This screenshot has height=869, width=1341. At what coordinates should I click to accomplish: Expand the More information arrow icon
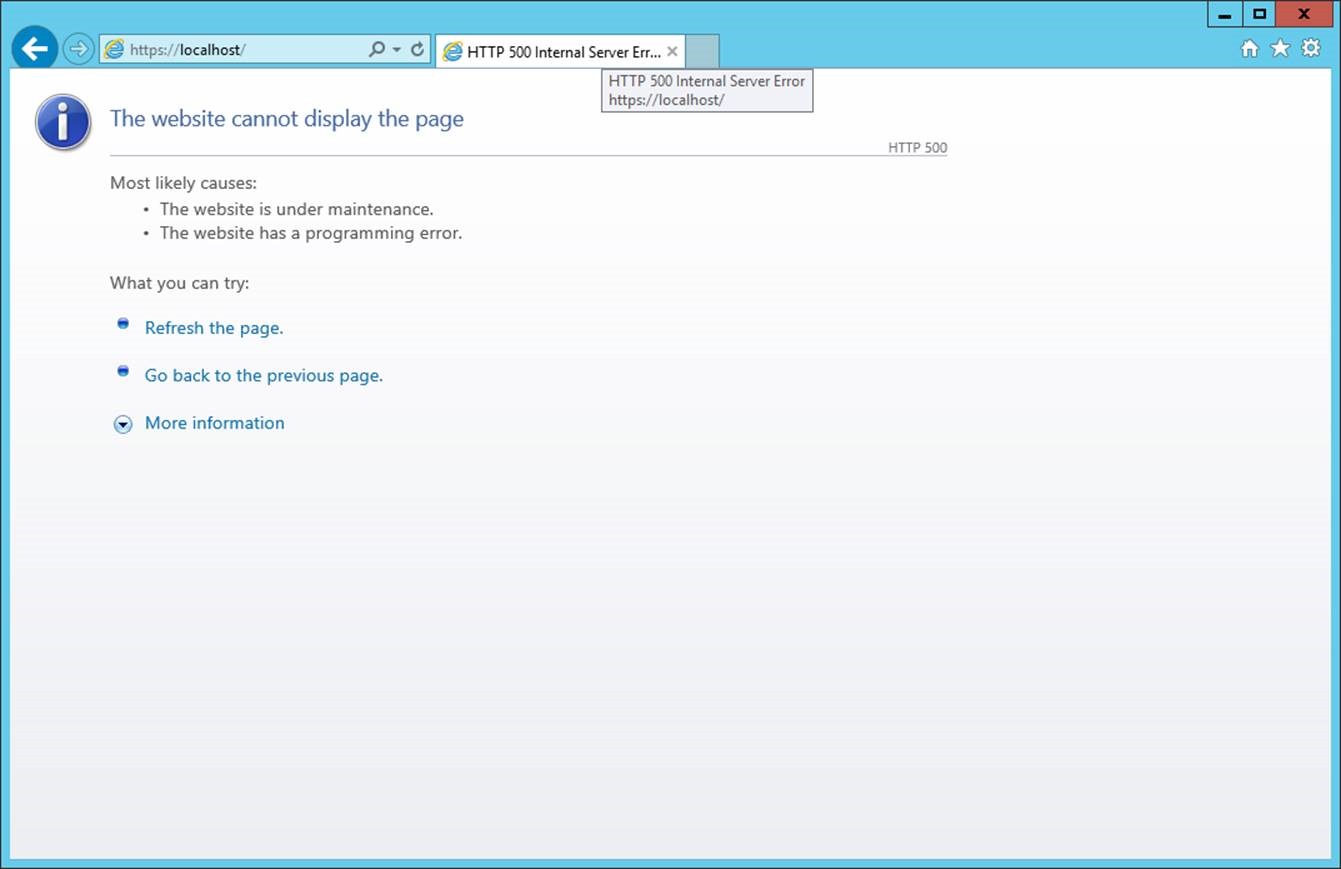coord(123,425)
